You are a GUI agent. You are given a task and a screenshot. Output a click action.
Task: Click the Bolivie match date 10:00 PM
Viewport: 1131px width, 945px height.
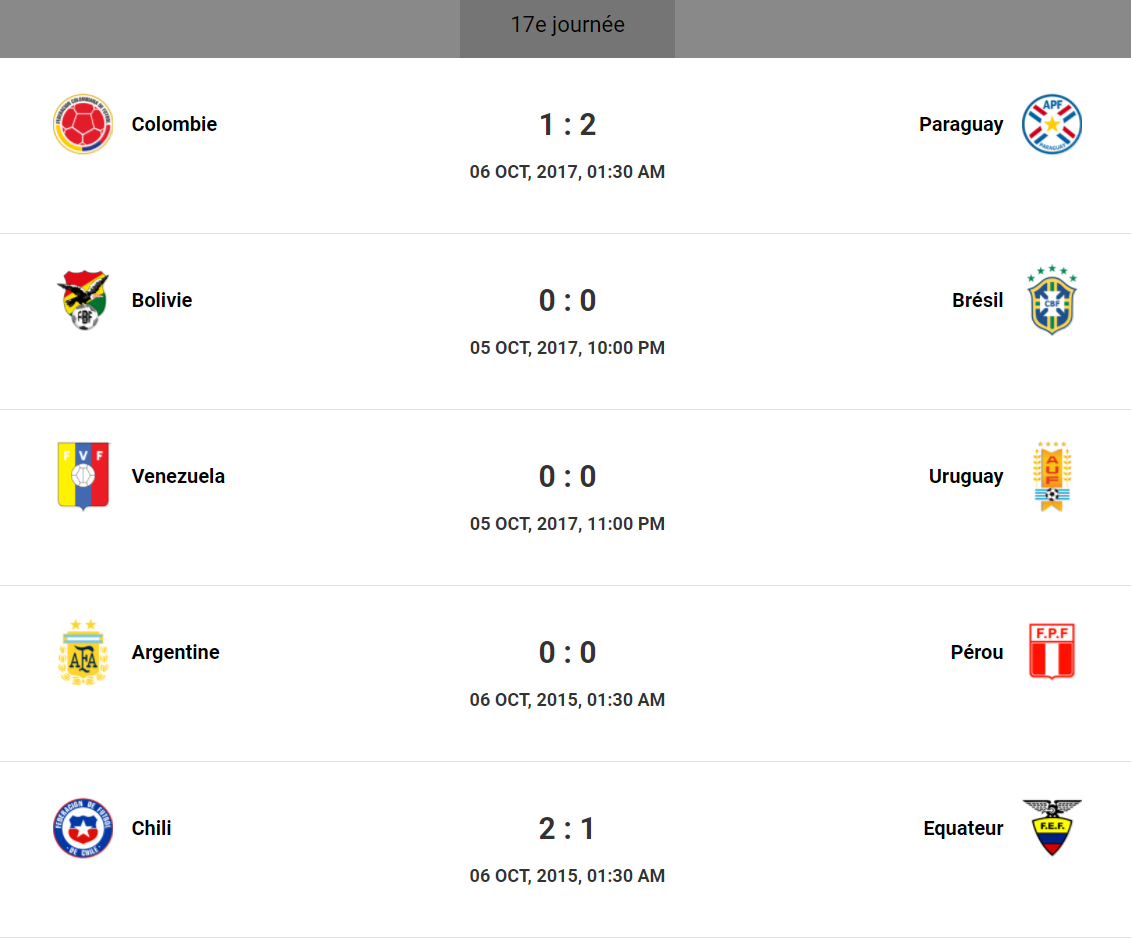567,348
